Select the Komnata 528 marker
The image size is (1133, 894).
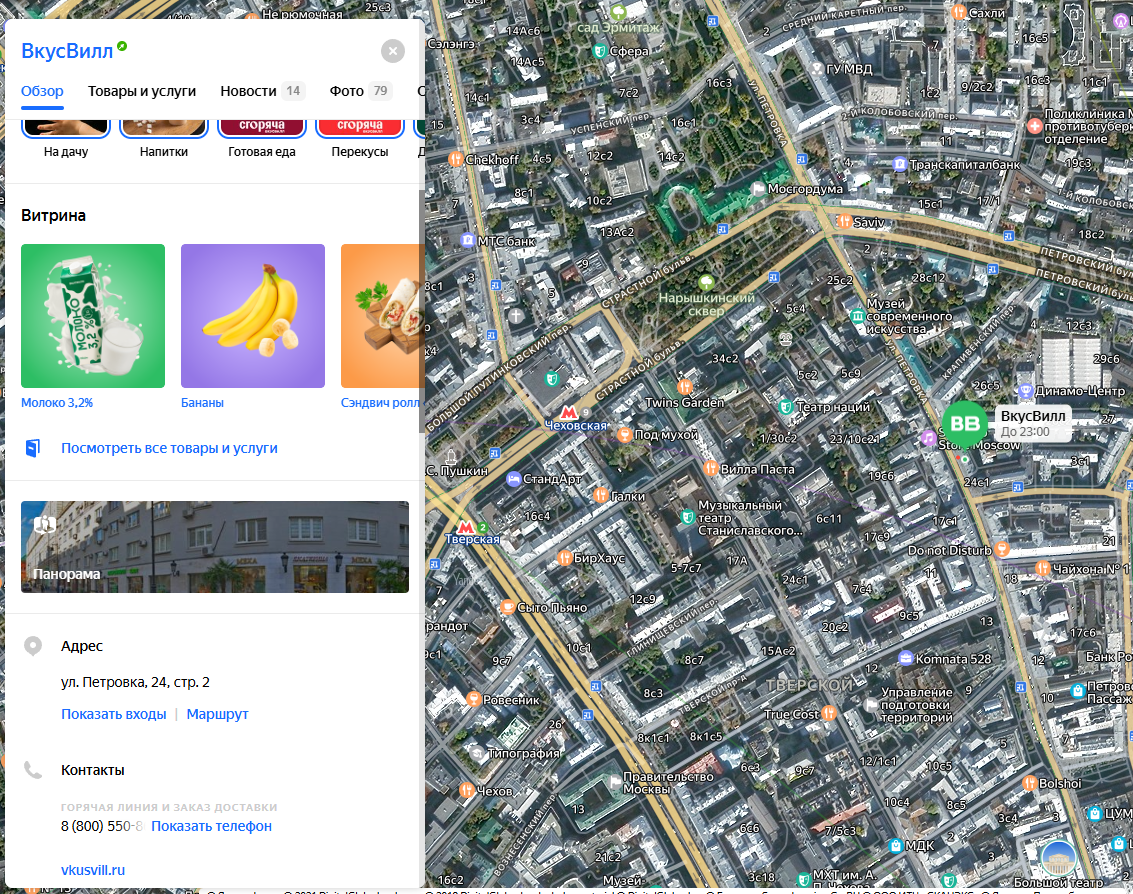(x=905, y=658)
